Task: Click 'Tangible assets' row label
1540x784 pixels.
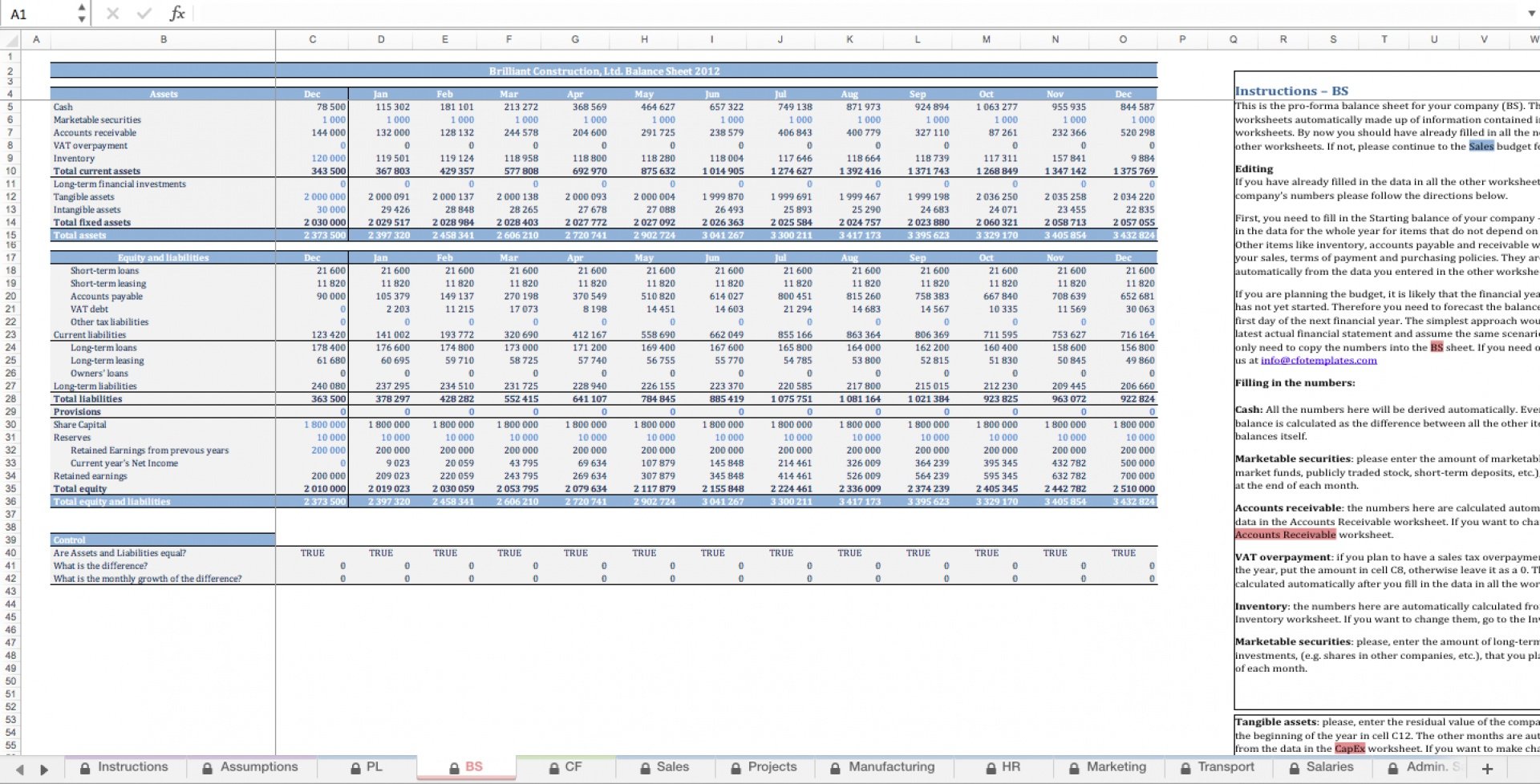Action: coord(83,196)
